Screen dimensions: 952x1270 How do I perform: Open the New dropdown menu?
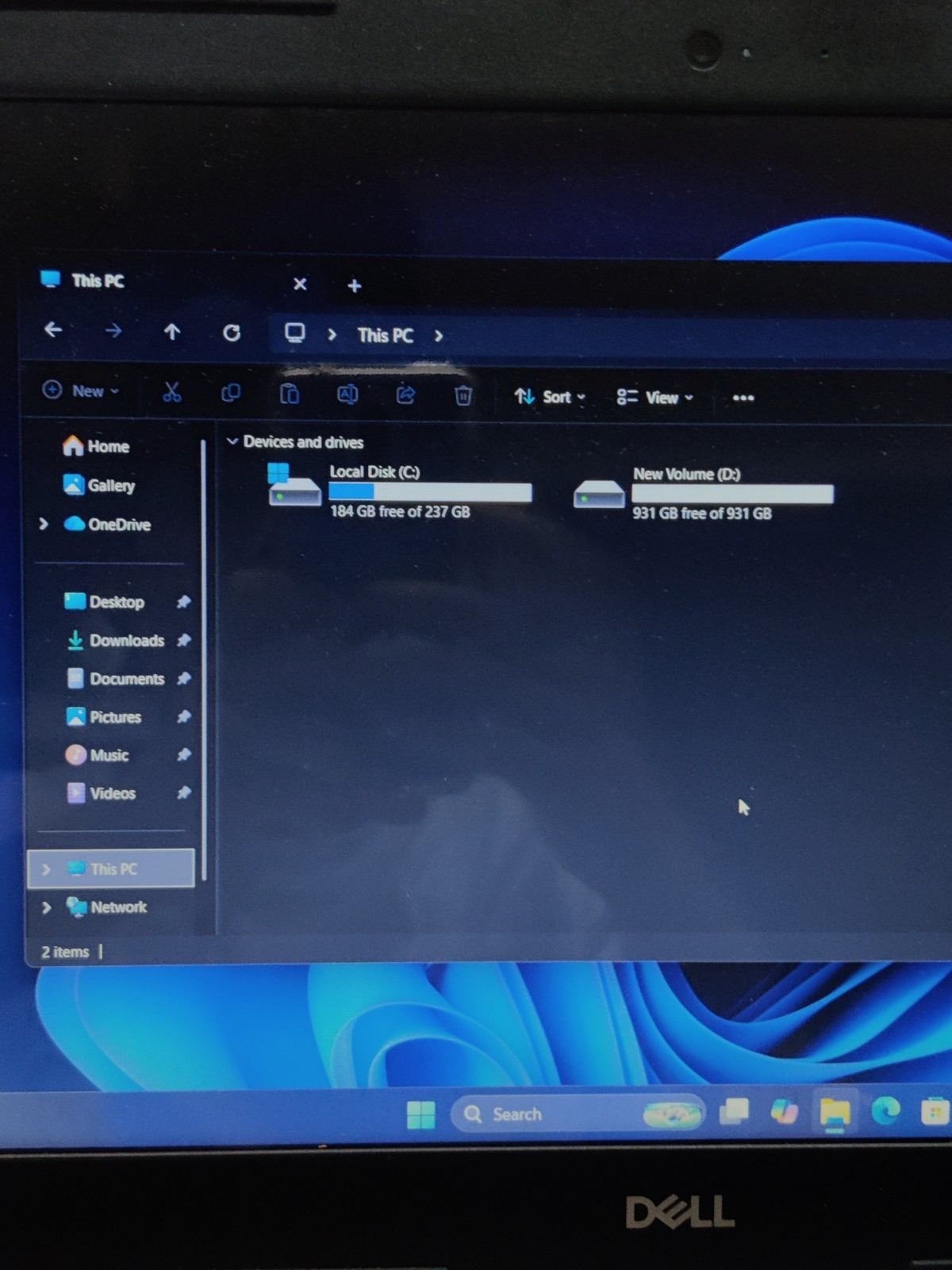[80, 391]
